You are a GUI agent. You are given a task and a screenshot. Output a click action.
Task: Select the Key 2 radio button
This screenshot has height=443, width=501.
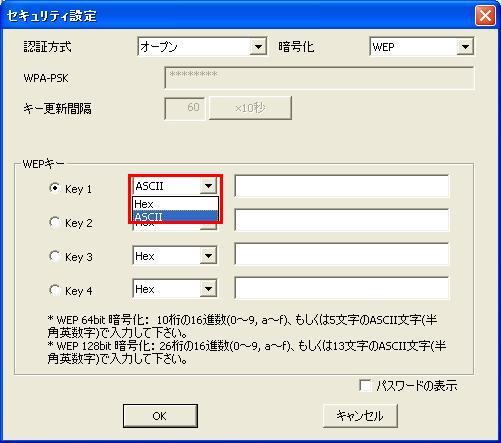[x=55, y=222]
